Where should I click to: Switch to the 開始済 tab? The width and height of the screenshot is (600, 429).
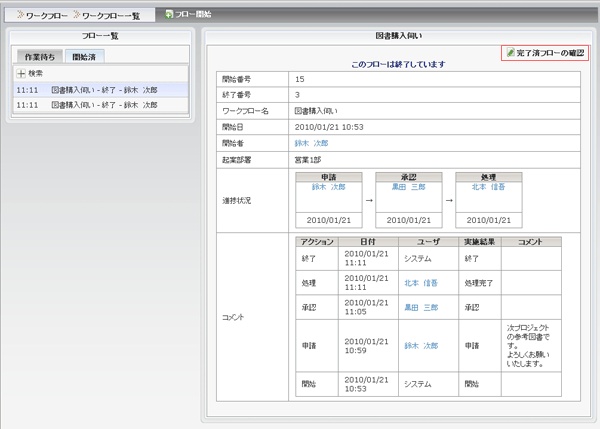pos(84,57)
